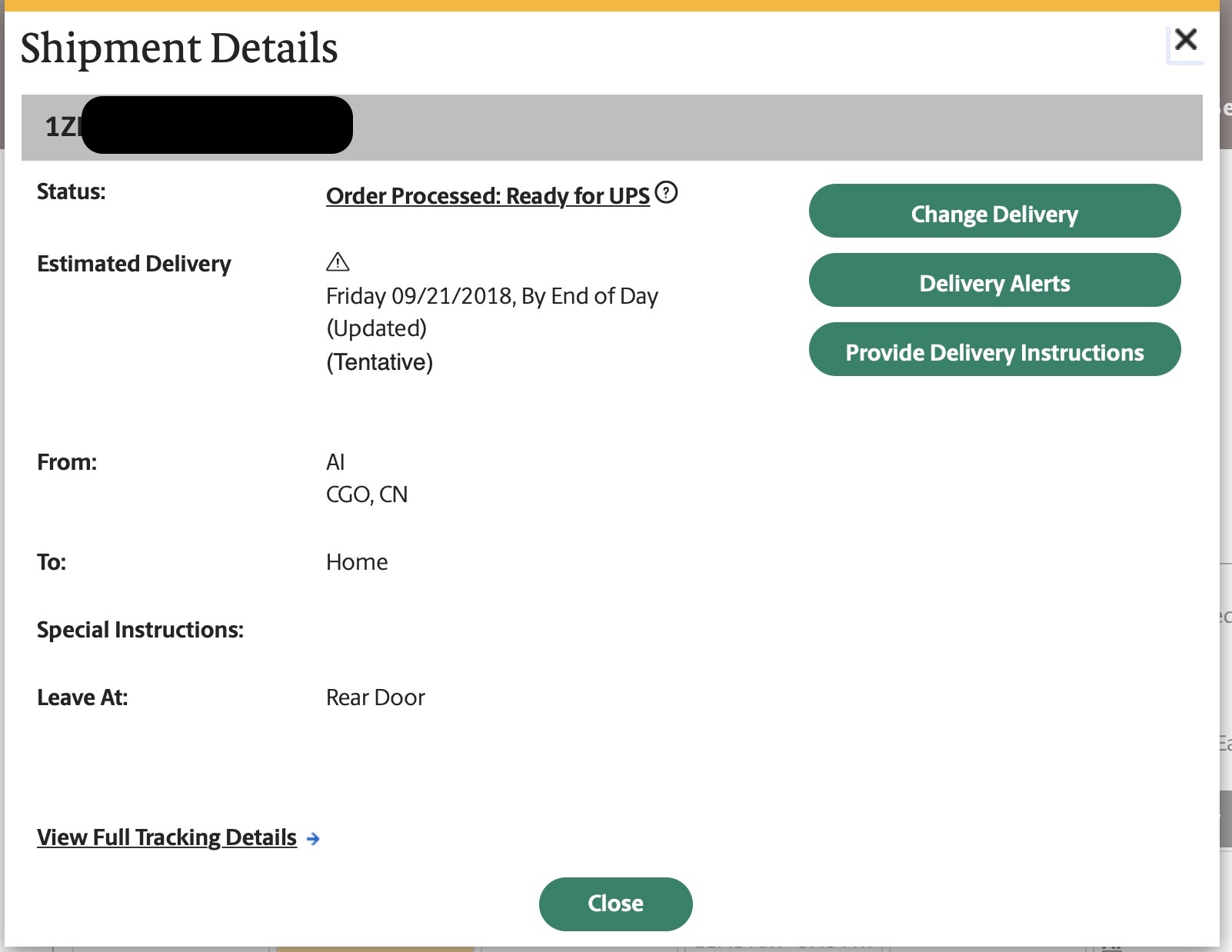Click the question mark help icon beside status

[667, 192]
